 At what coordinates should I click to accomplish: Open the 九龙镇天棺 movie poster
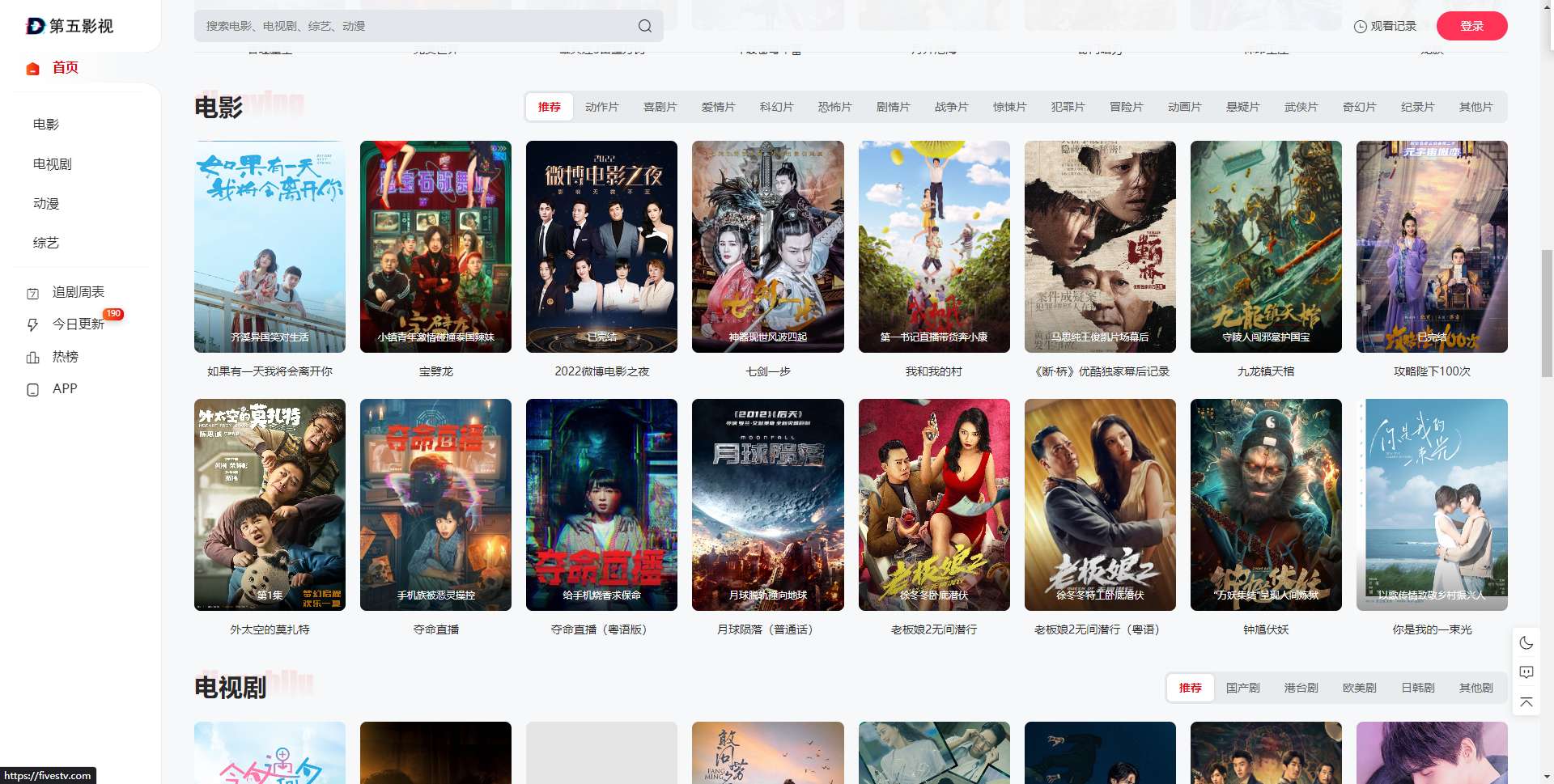(1265, 247)
